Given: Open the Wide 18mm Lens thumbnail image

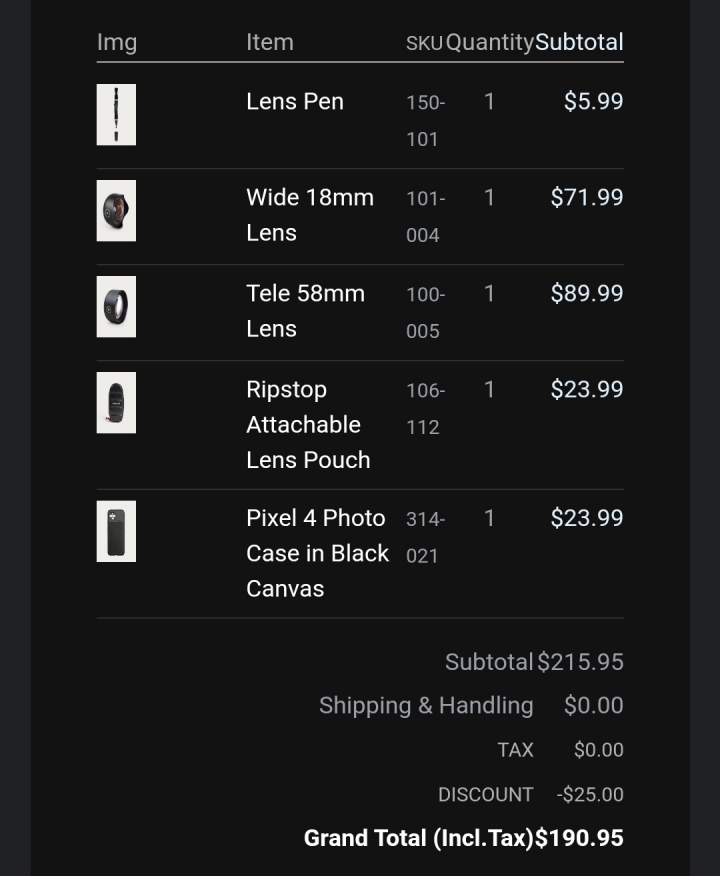Looking at the screenshot, I should (x=116, y=211).
